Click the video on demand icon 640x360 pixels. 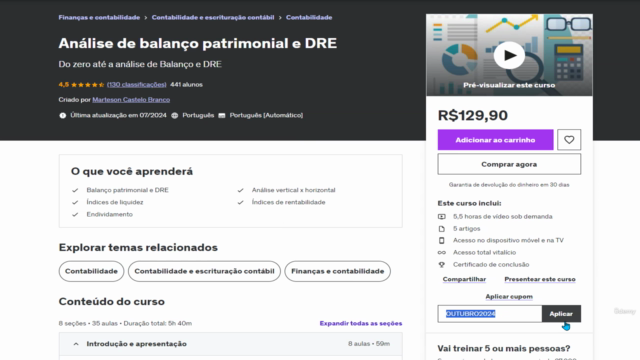point(442,217)
